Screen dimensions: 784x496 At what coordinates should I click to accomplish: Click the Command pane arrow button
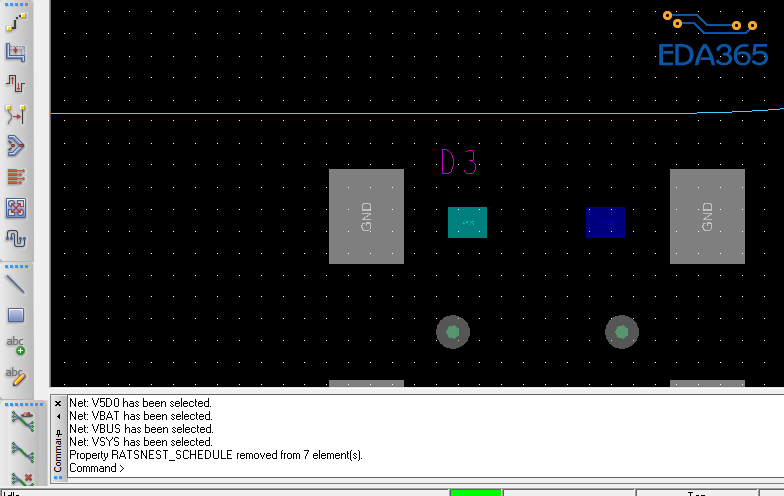coord(58,416)
